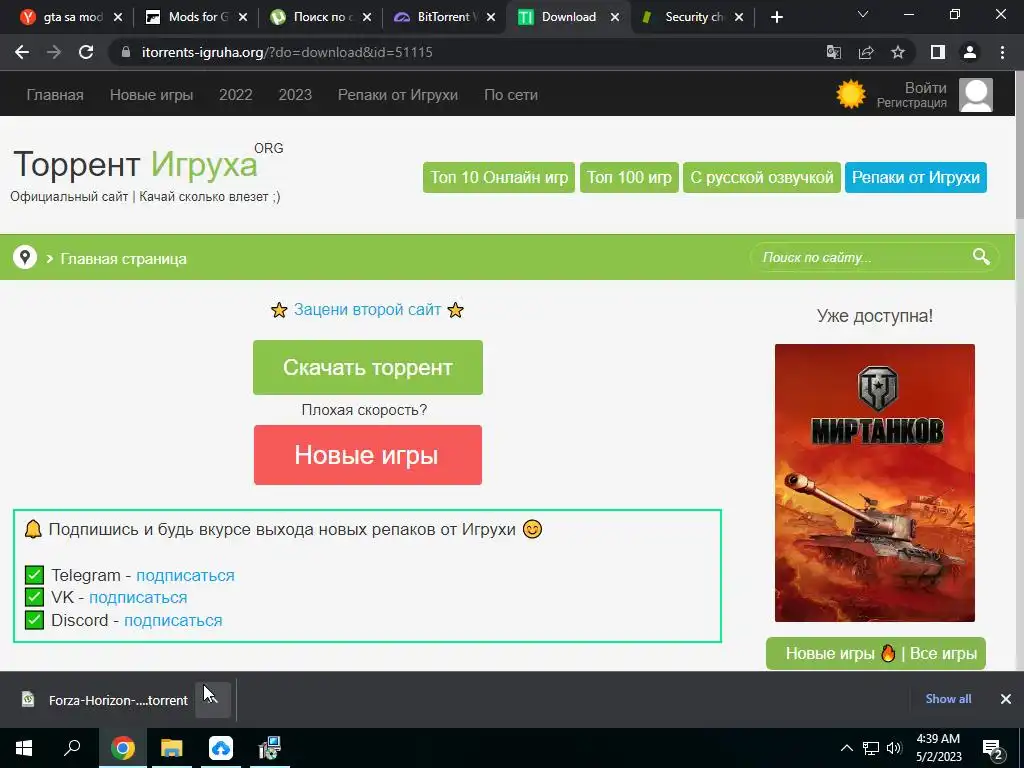Close the BitTorrent tab
This screenshot has height=768, width=1024.
(x=491, y=18)
